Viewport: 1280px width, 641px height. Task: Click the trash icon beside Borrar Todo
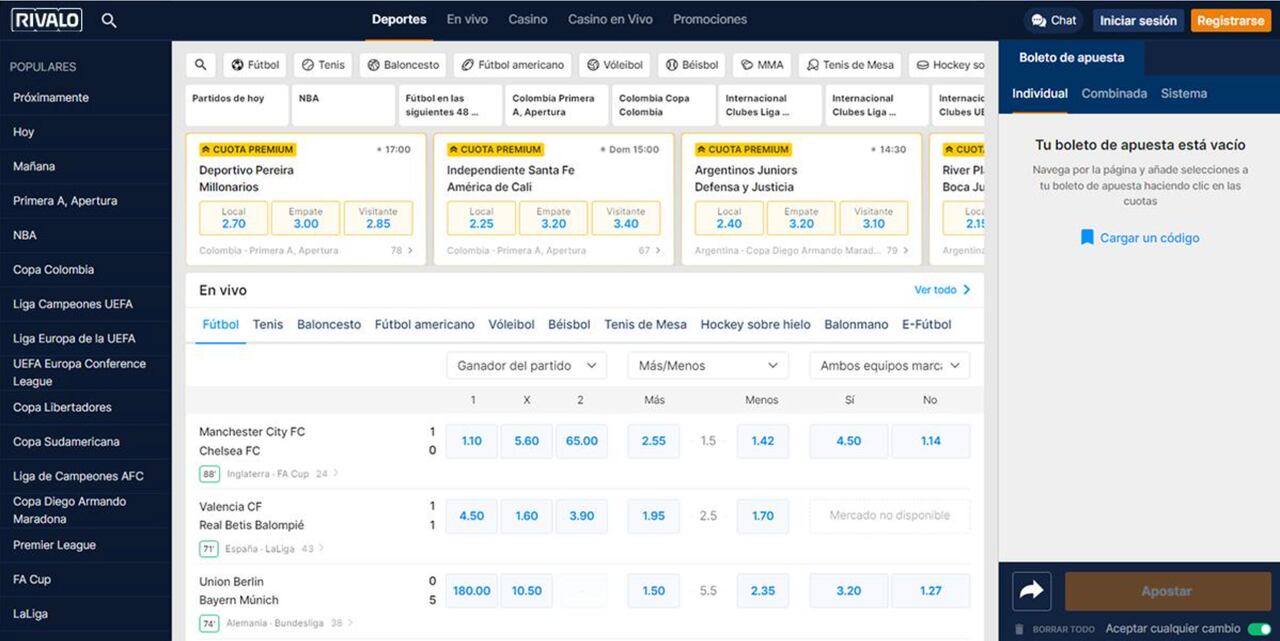[x=1019, y=629]
